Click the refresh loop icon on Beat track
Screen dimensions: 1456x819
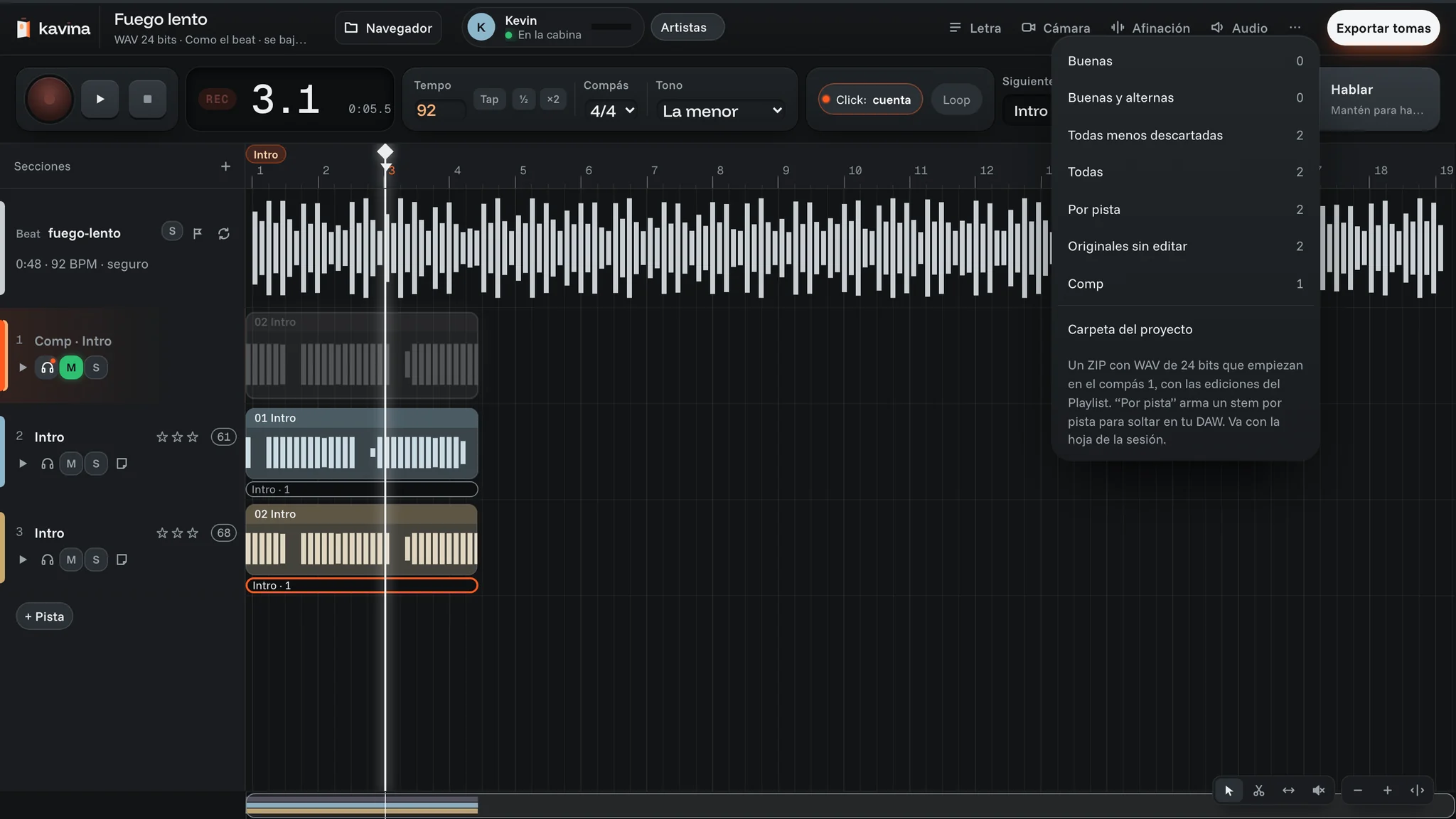click(x=224, y=233)
